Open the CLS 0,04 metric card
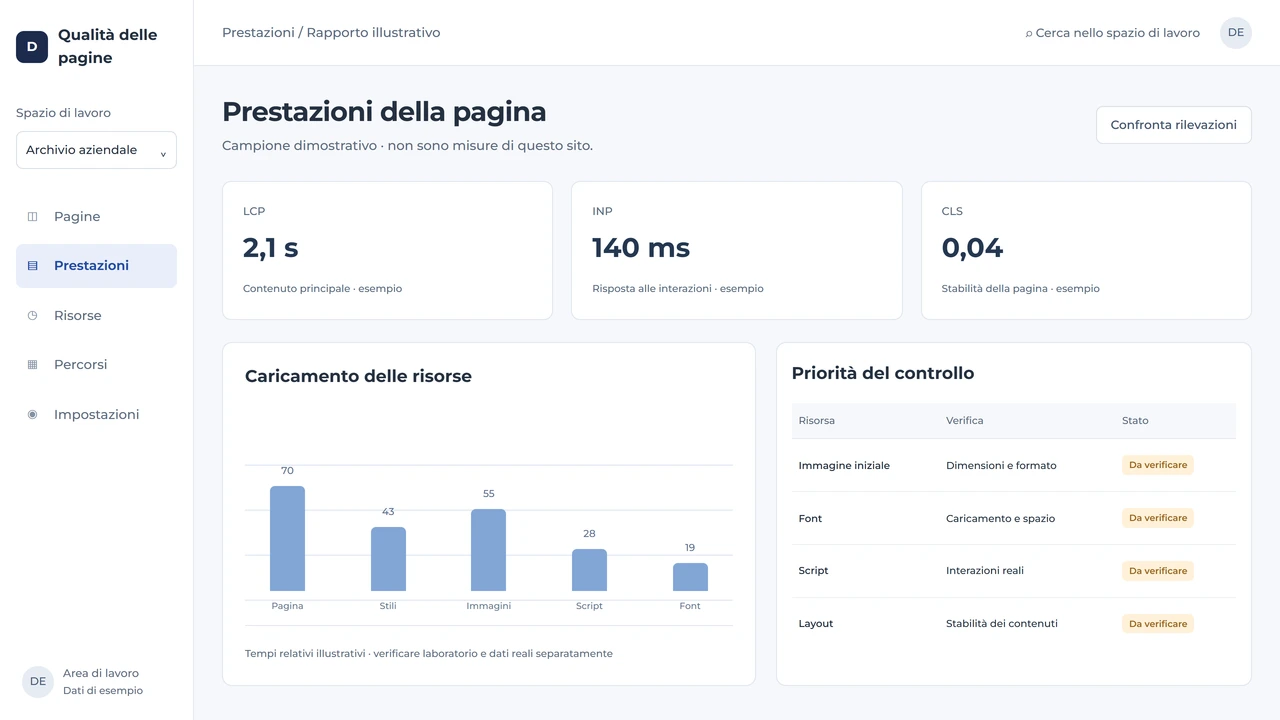 1086,250
